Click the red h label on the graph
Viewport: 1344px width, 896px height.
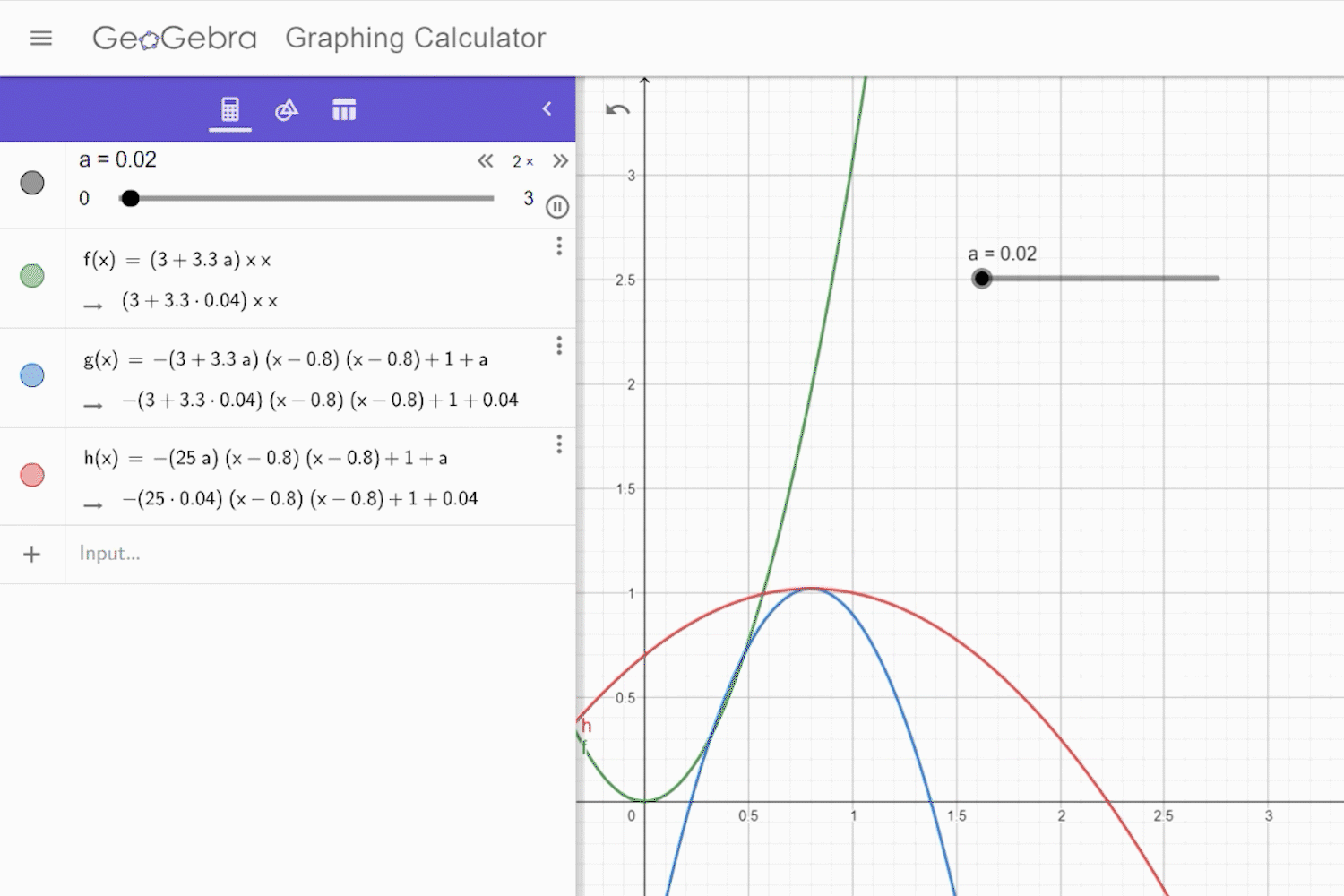586,726
